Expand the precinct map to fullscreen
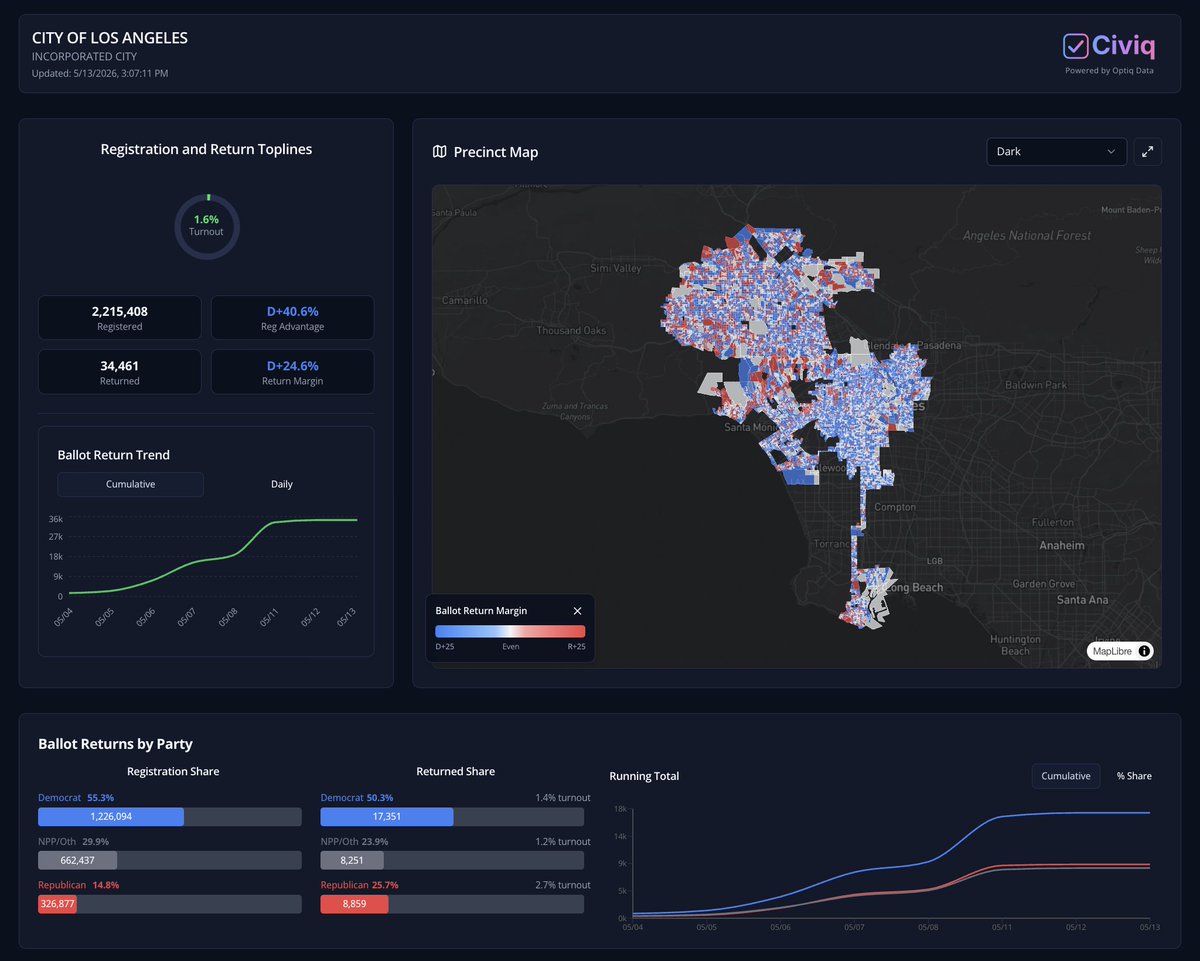The image size is (1200, 961). click(1148, 152)
